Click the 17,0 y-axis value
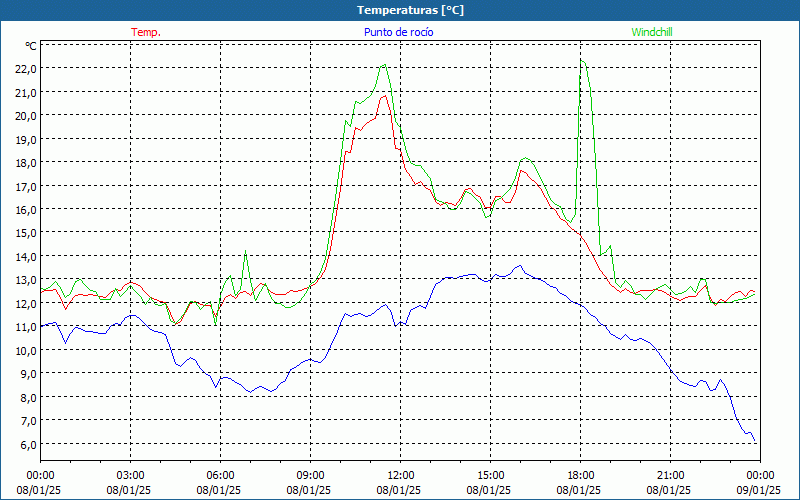Image resolution: width=800 pixels, height=500 pixels. 26,186
